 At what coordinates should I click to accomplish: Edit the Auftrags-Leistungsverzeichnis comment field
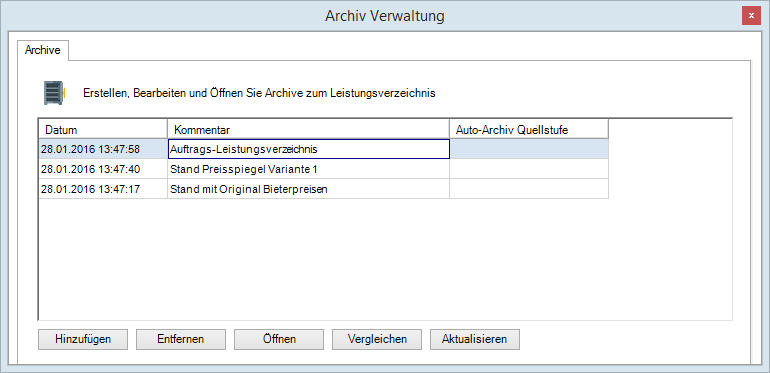pyautogui.click(x=308, y=150)
